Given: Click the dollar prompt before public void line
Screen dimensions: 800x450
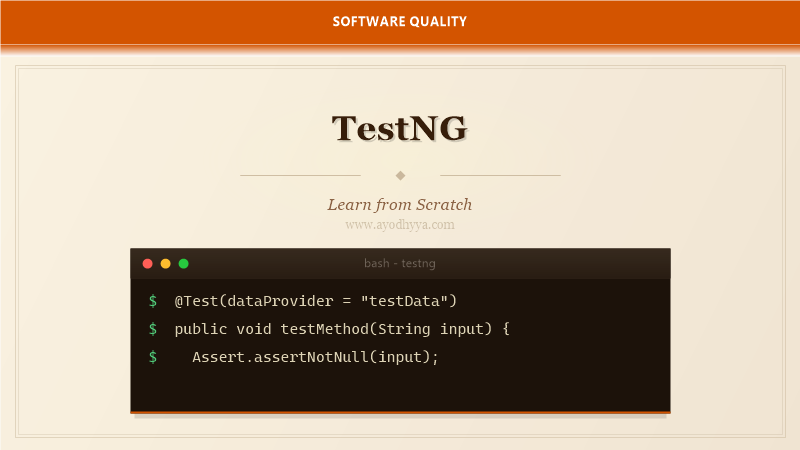Looking at the screenshot, I should coord(153,329).
